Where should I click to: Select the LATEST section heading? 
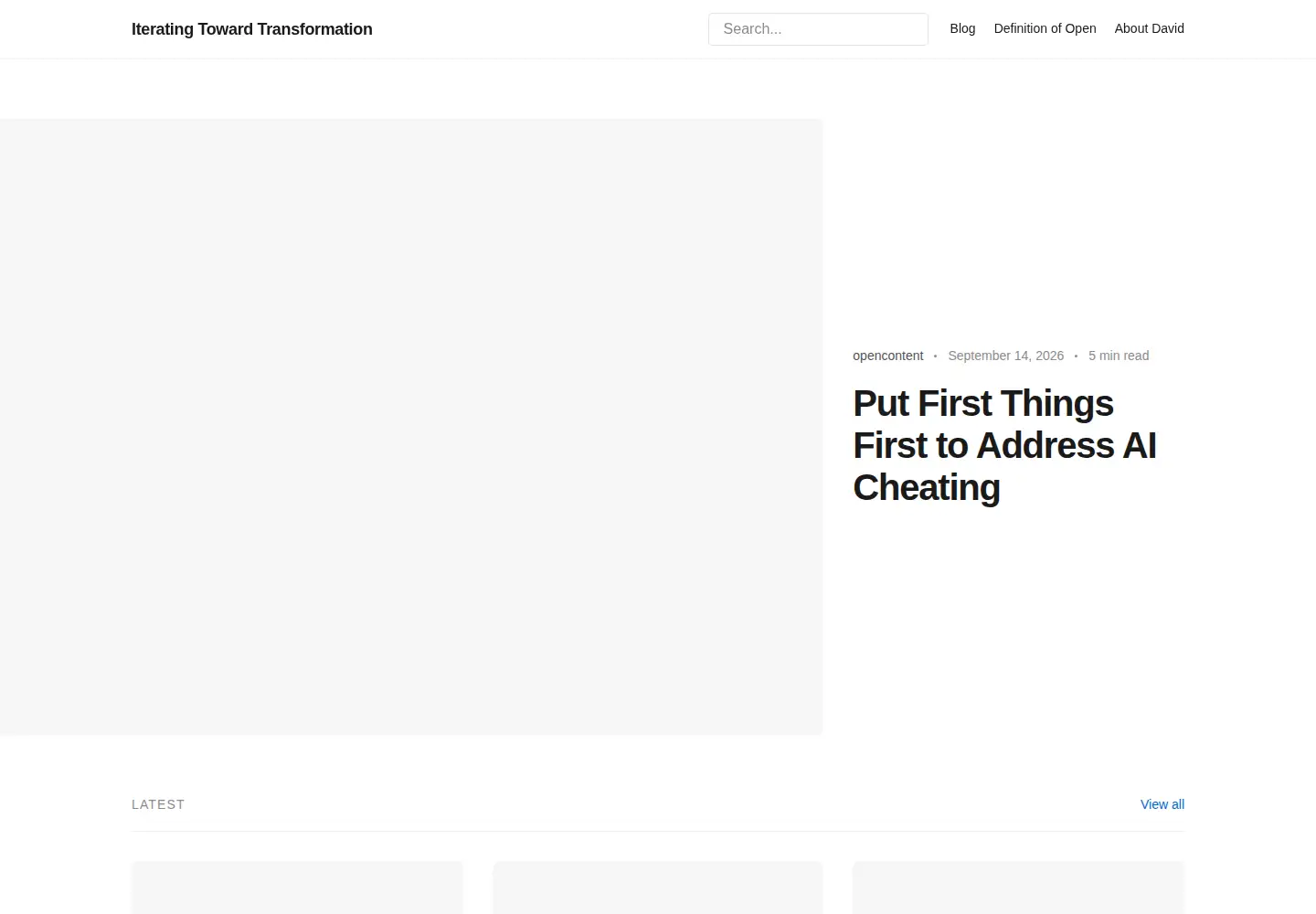158,804
